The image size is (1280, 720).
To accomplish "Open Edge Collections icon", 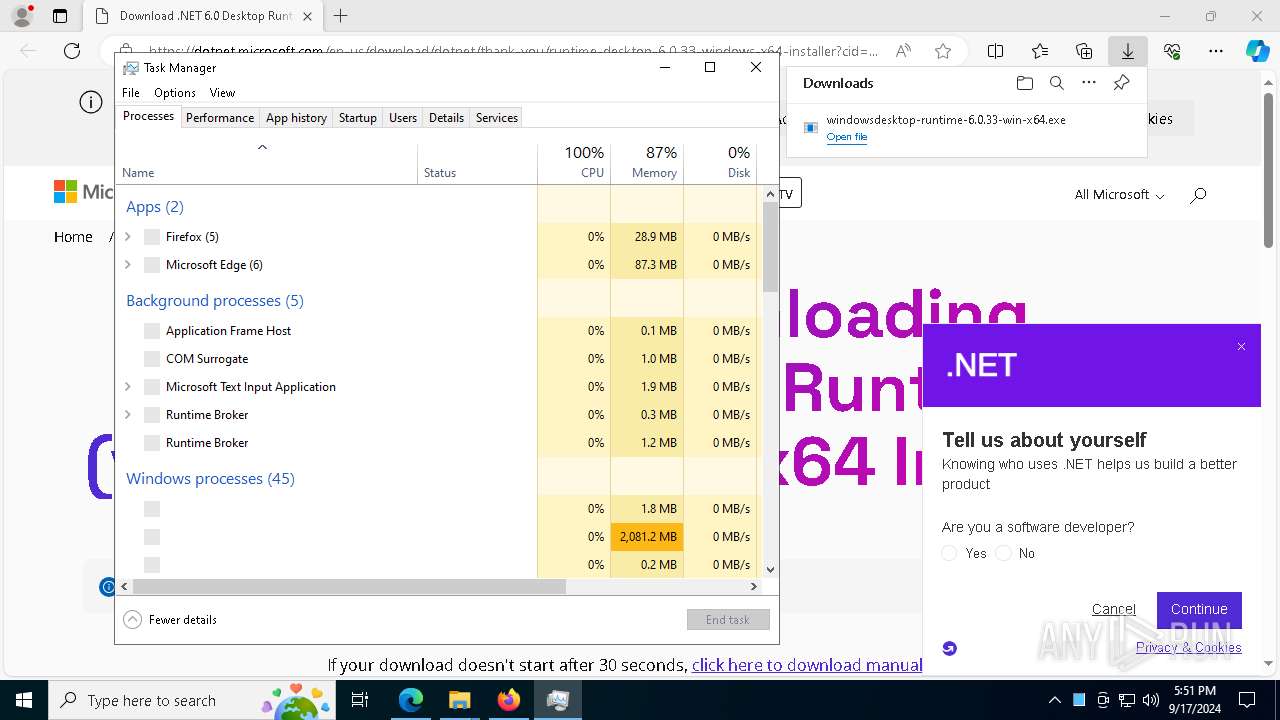I will click(x=1084, y=51).
